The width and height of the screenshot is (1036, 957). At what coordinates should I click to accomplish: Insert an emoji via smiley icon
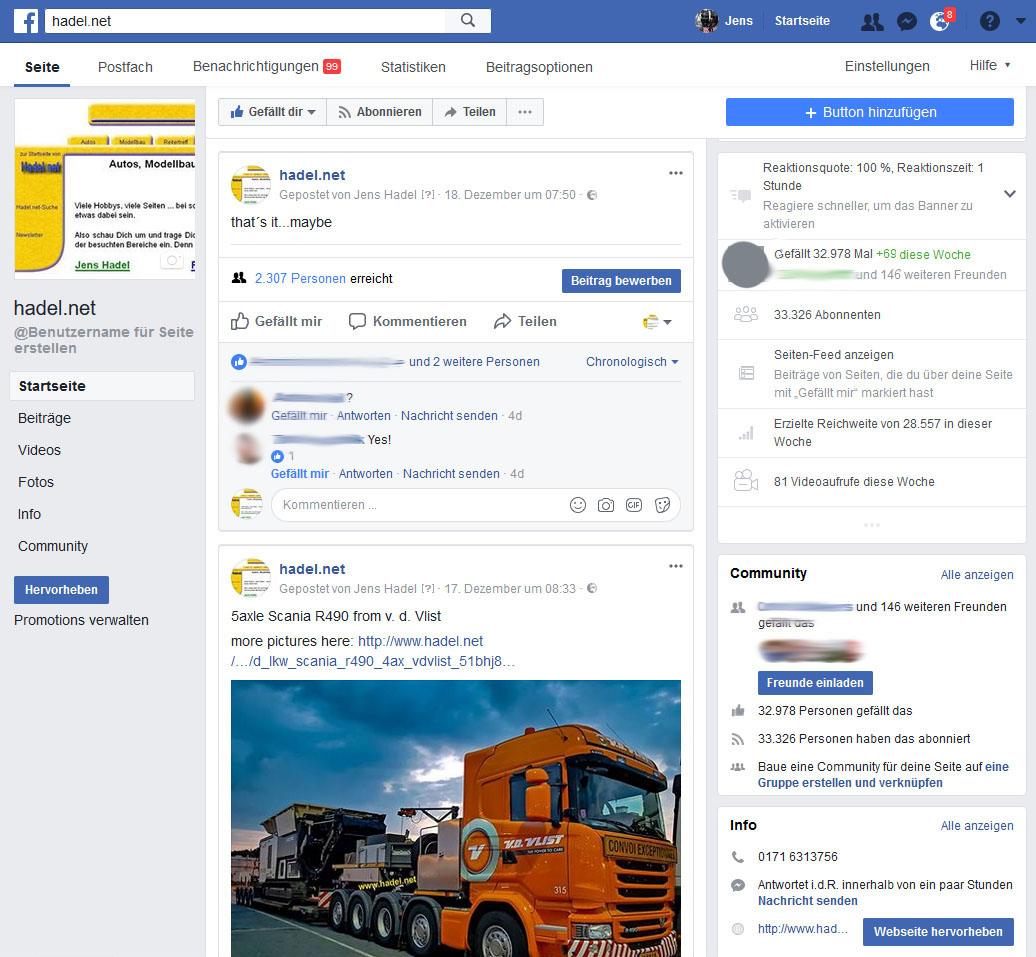pos(578,505)
